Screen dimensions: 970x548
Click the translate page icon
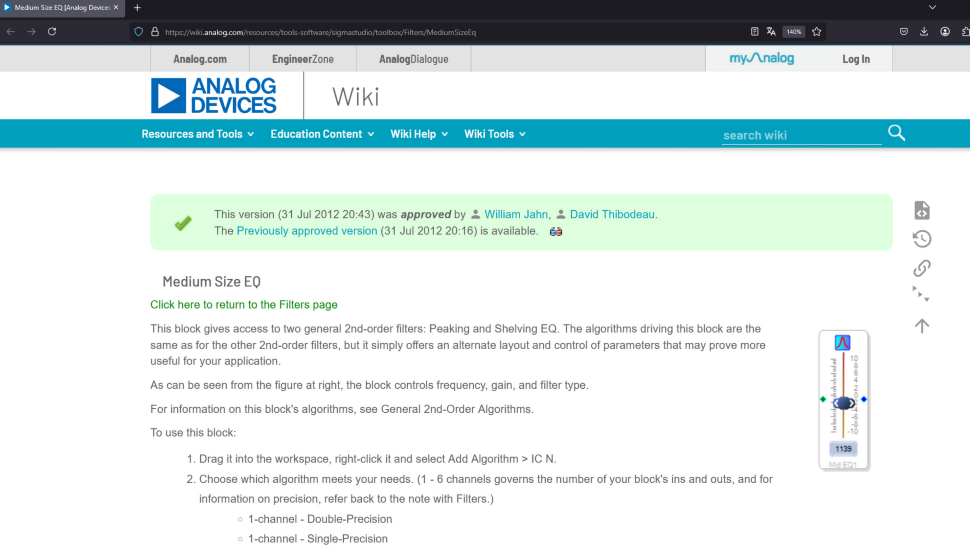[772, 32]
